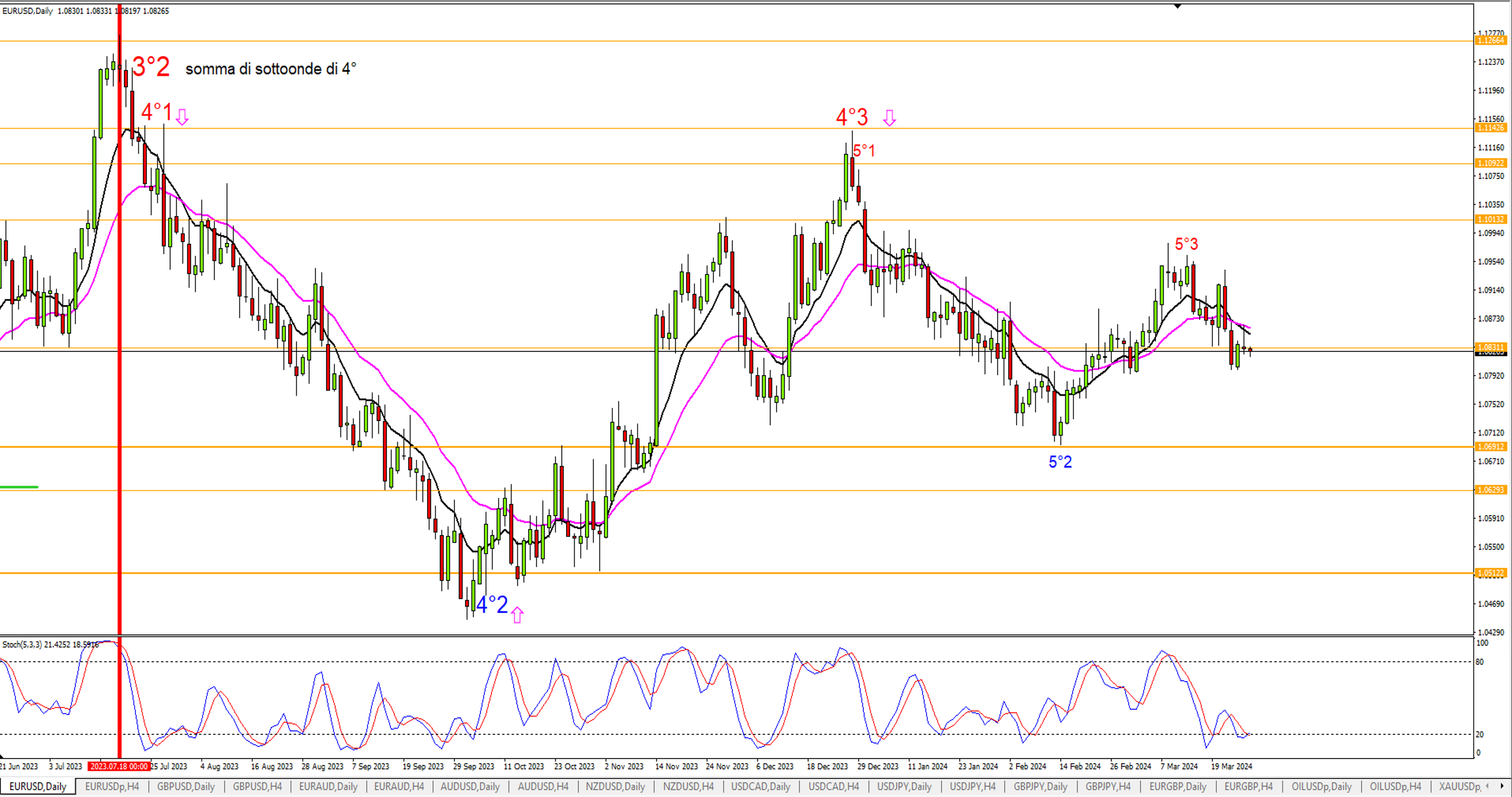Select the blue 4°2 wave label
The height and width of the screenshot is (797, 1512).
(492, 605)
